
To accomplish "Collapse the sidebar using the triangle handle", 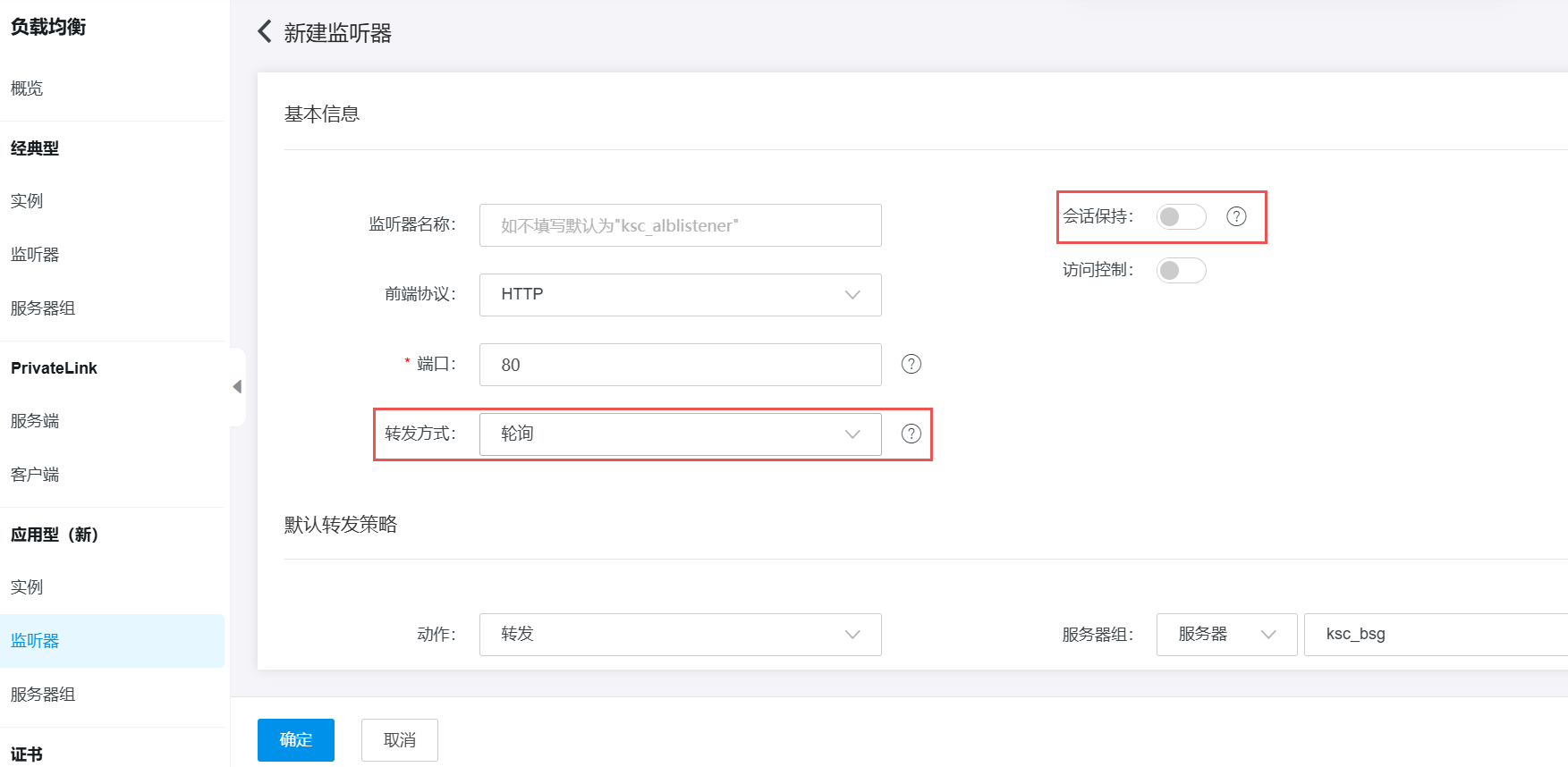I will click(237, 387).
